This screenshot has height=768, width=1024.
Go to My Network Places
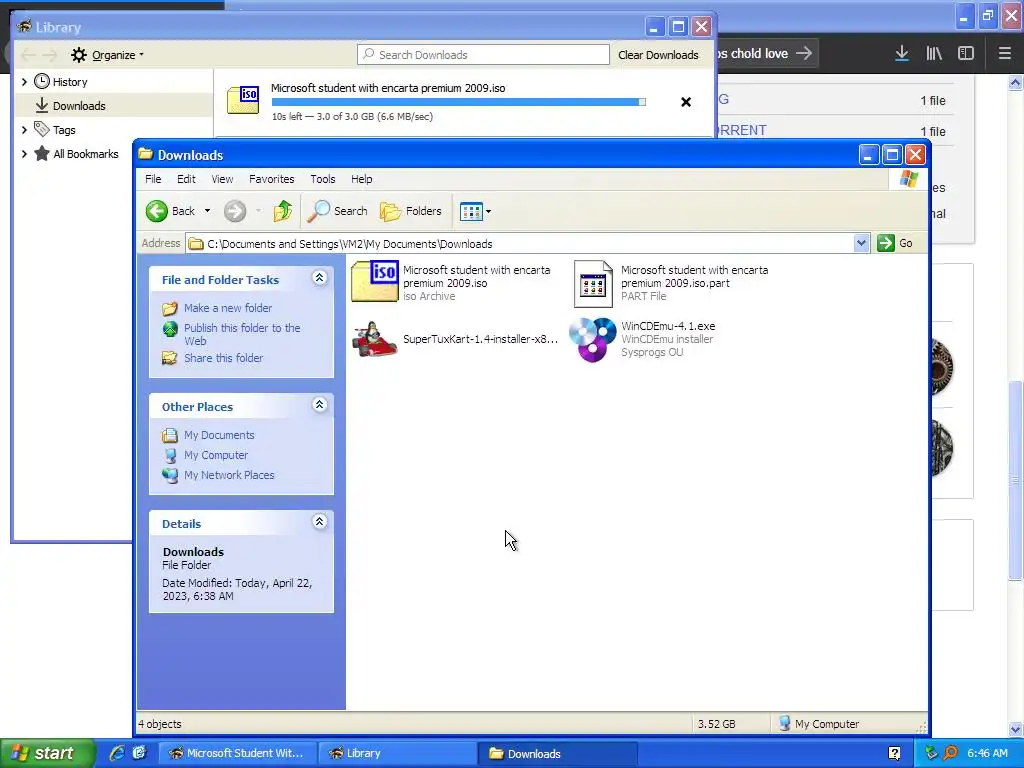(x=229, y=475)
